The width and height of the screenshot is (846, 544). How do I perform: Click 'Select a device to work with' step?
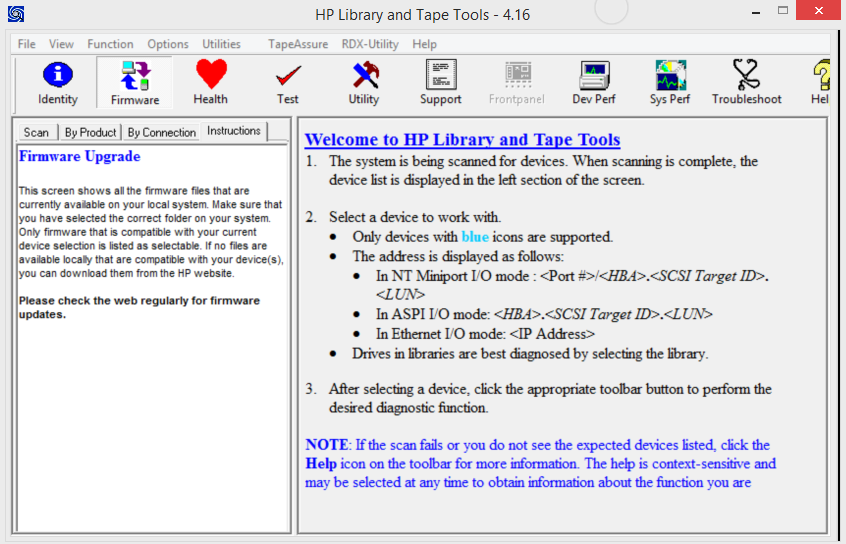click(x=415, y=217)
